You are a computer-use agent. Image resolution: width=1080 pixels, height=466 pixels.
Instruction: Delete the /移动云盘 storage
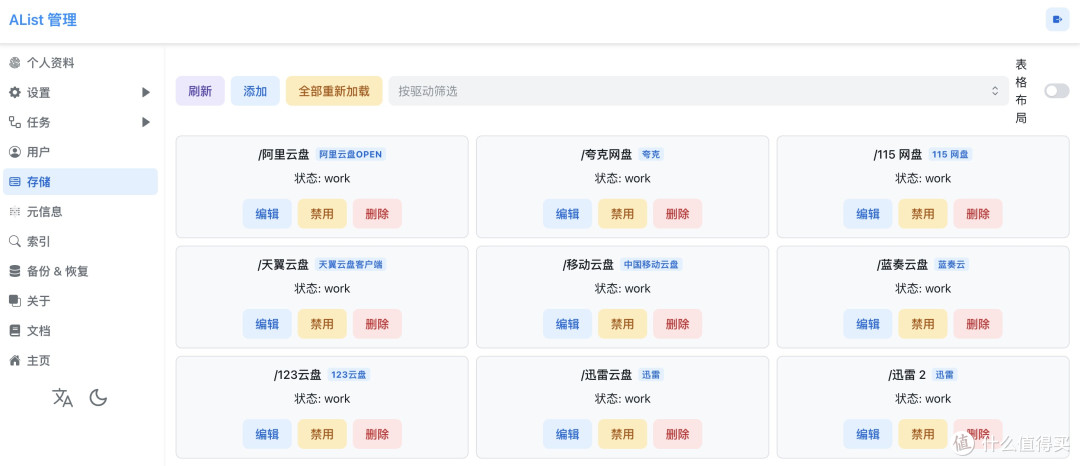[678, 324]
